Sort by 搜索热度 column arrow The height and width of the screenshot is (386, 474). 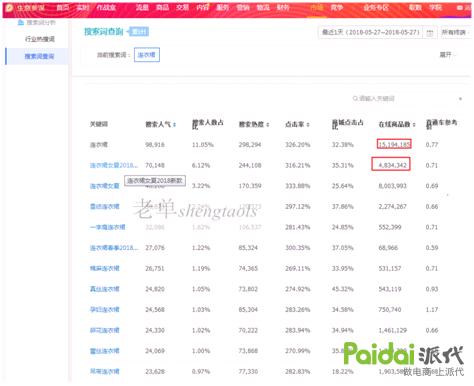tap(268, 125)
